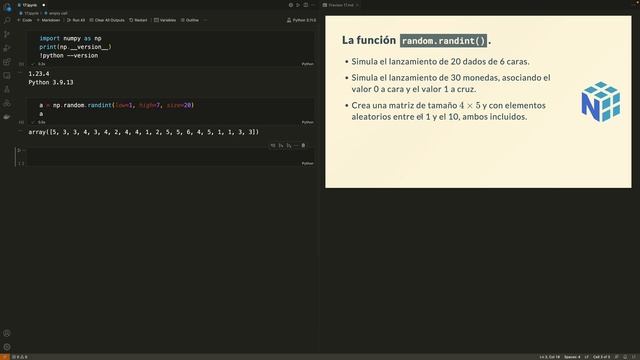Click the np.random.randint code line
Screen dimensions: 640x360
click(x=117, y=105)
